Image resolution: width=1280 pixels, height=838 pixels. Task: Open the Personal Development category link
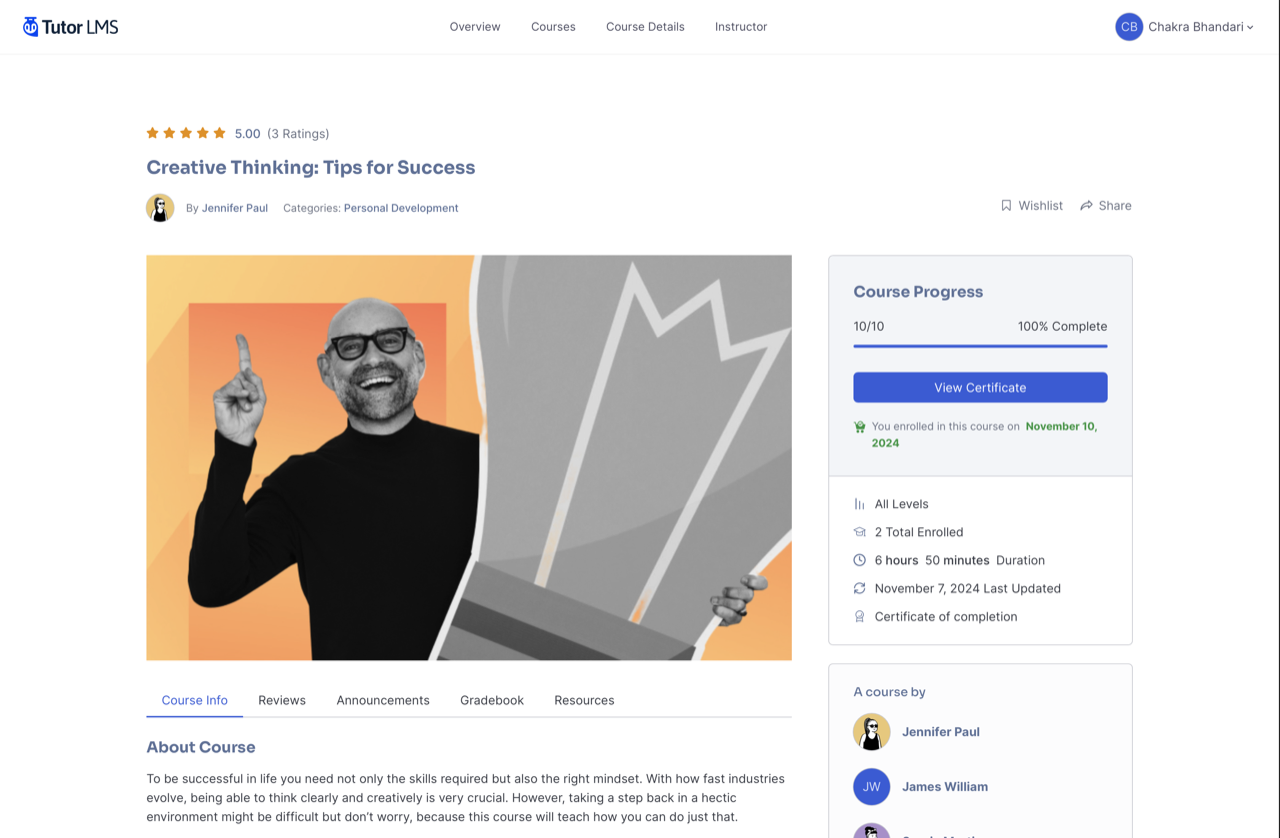tap(401, 208)
